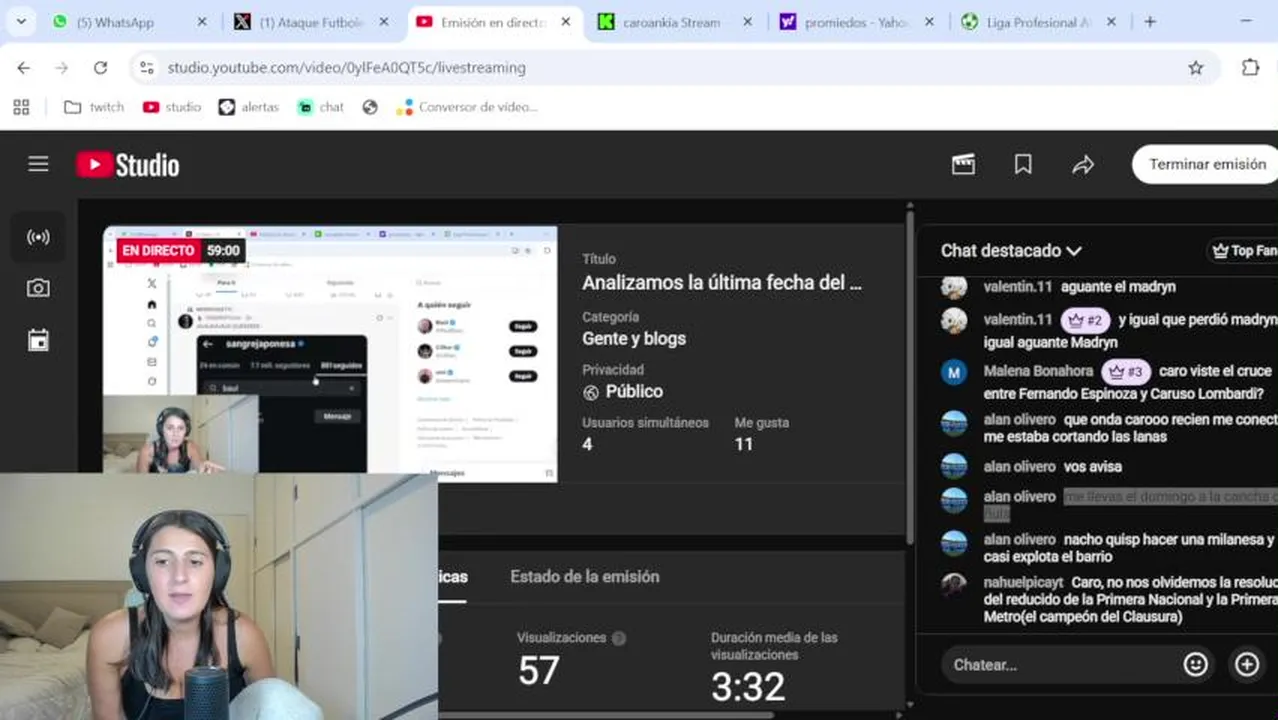The width and height of the screenshot is (1278, 720).
Task: Click the share arrow icon in header
Action: pyautogui.click(x=1083, y=164)
